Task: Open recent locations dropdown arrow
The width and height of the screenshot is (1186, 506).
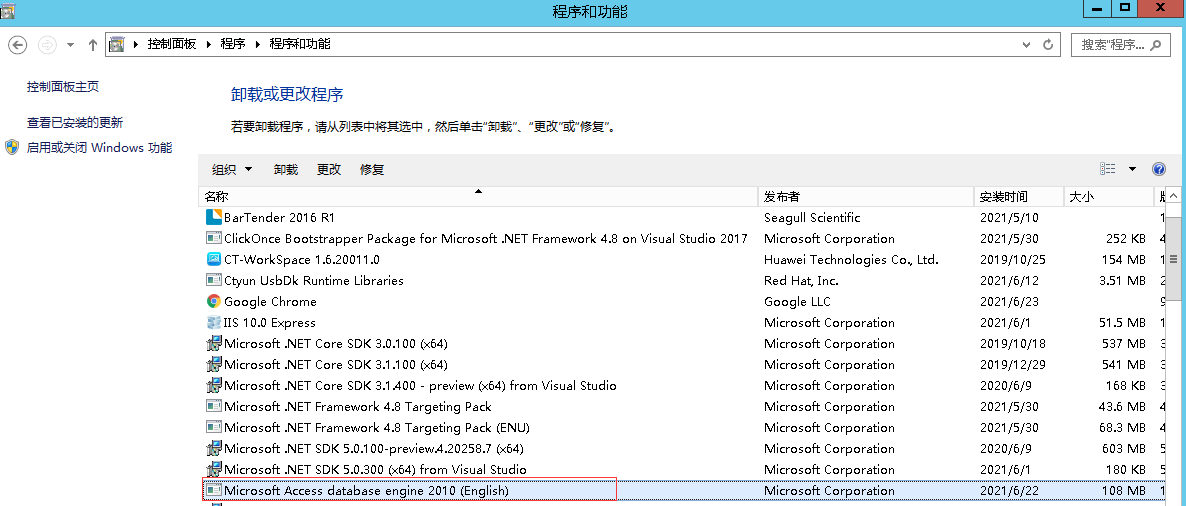Action: [x=70, y=45]
